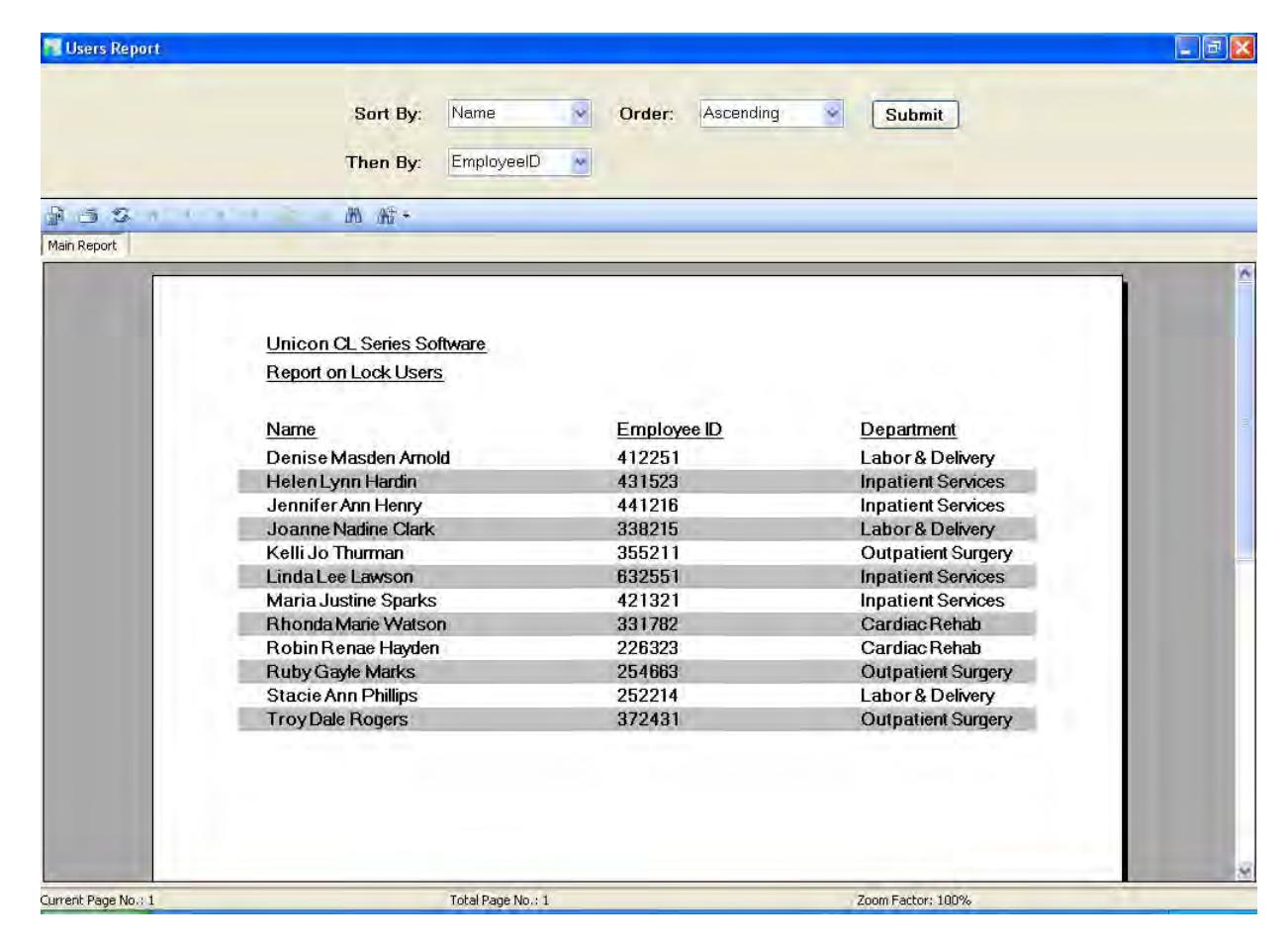The width and height of the screenshot is (1288, 947).
Task: Click employee ID 331782
Action: click(648, 623)
